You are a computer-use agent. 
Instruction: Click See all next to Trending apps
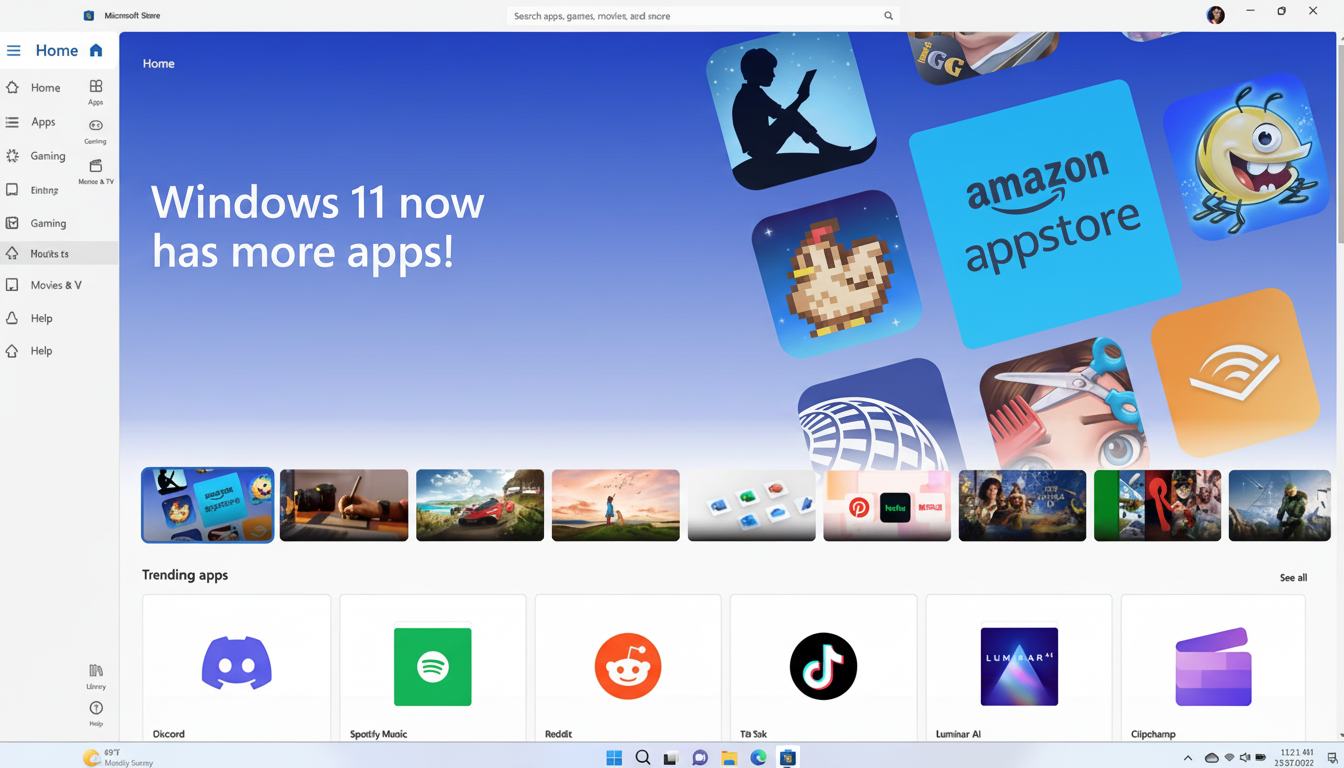[1293, 577]
